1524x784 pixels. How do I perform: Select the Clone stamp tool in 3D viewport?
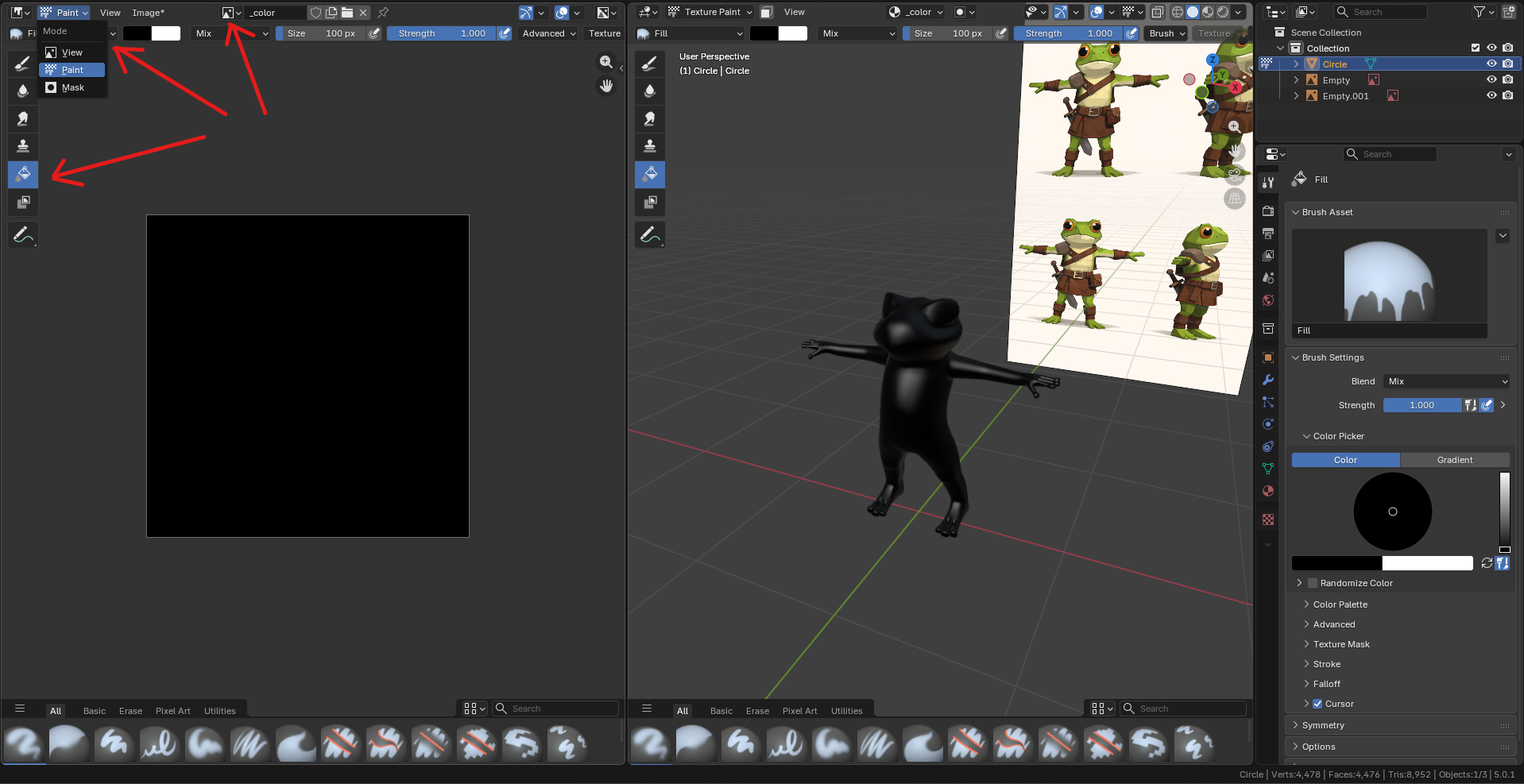[650, 146]
